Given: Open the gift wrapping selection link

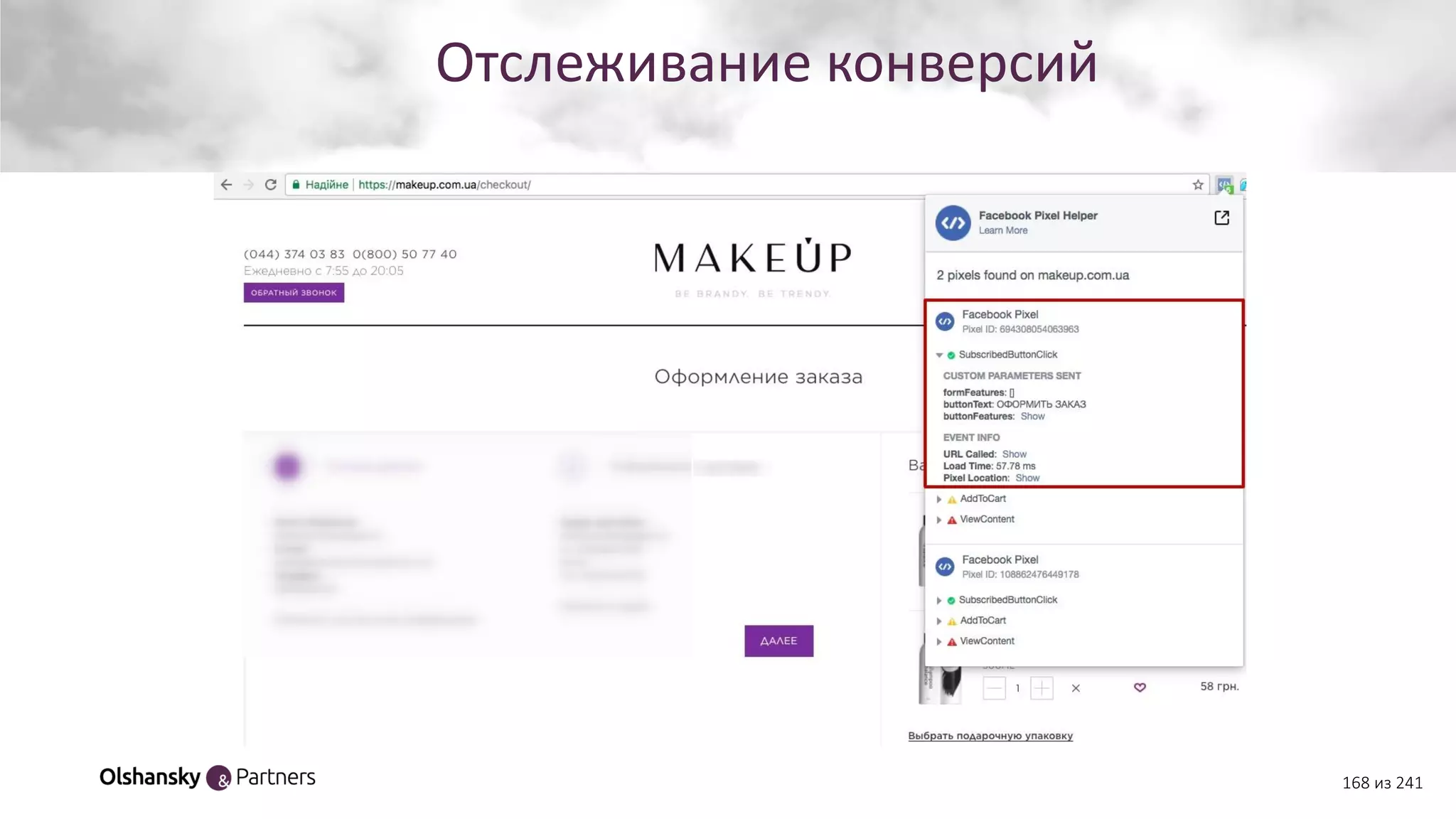Looking at the screenshot, I should [990, 736].
